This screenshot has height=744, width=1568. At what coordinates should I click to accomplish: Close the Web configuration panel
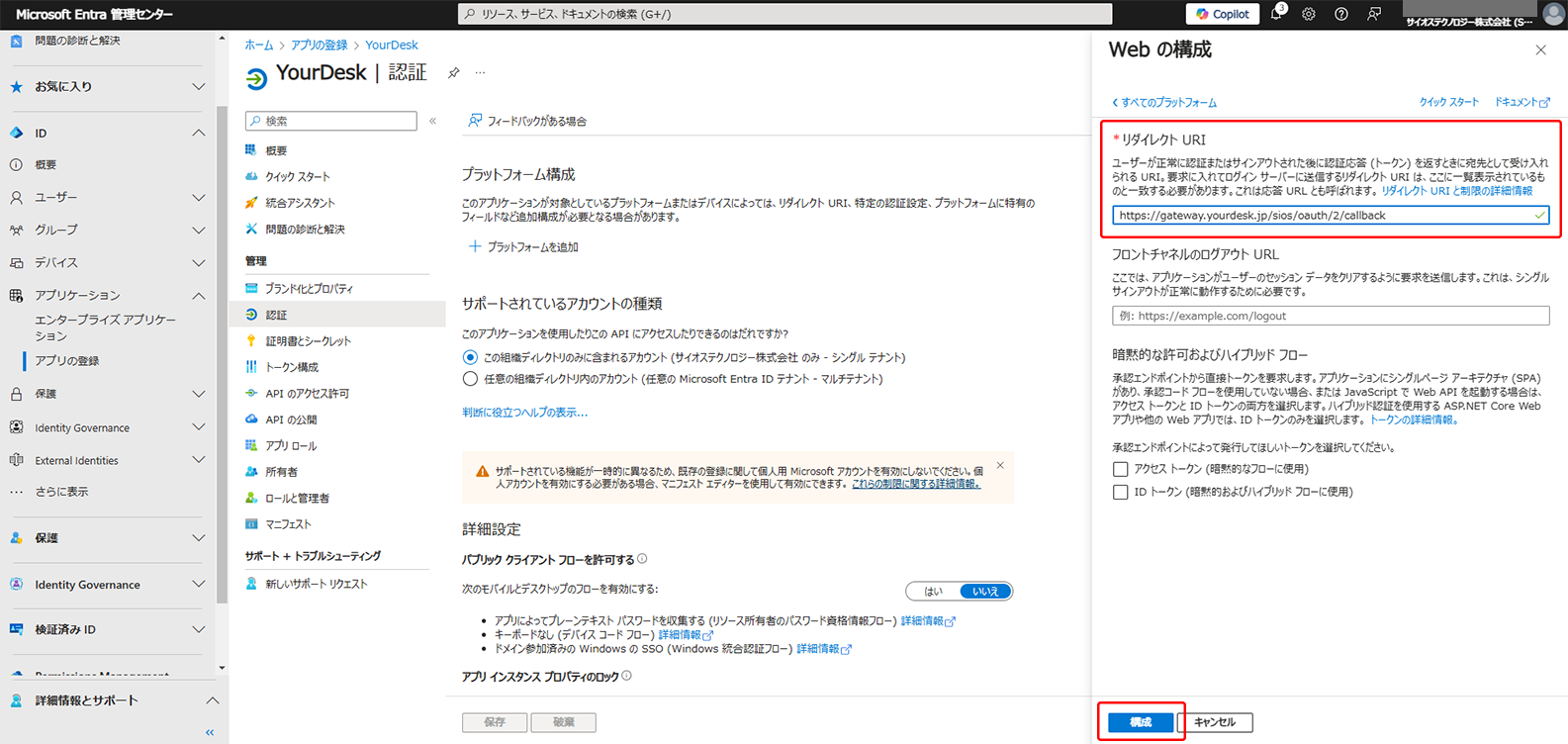coord(1540,49)
